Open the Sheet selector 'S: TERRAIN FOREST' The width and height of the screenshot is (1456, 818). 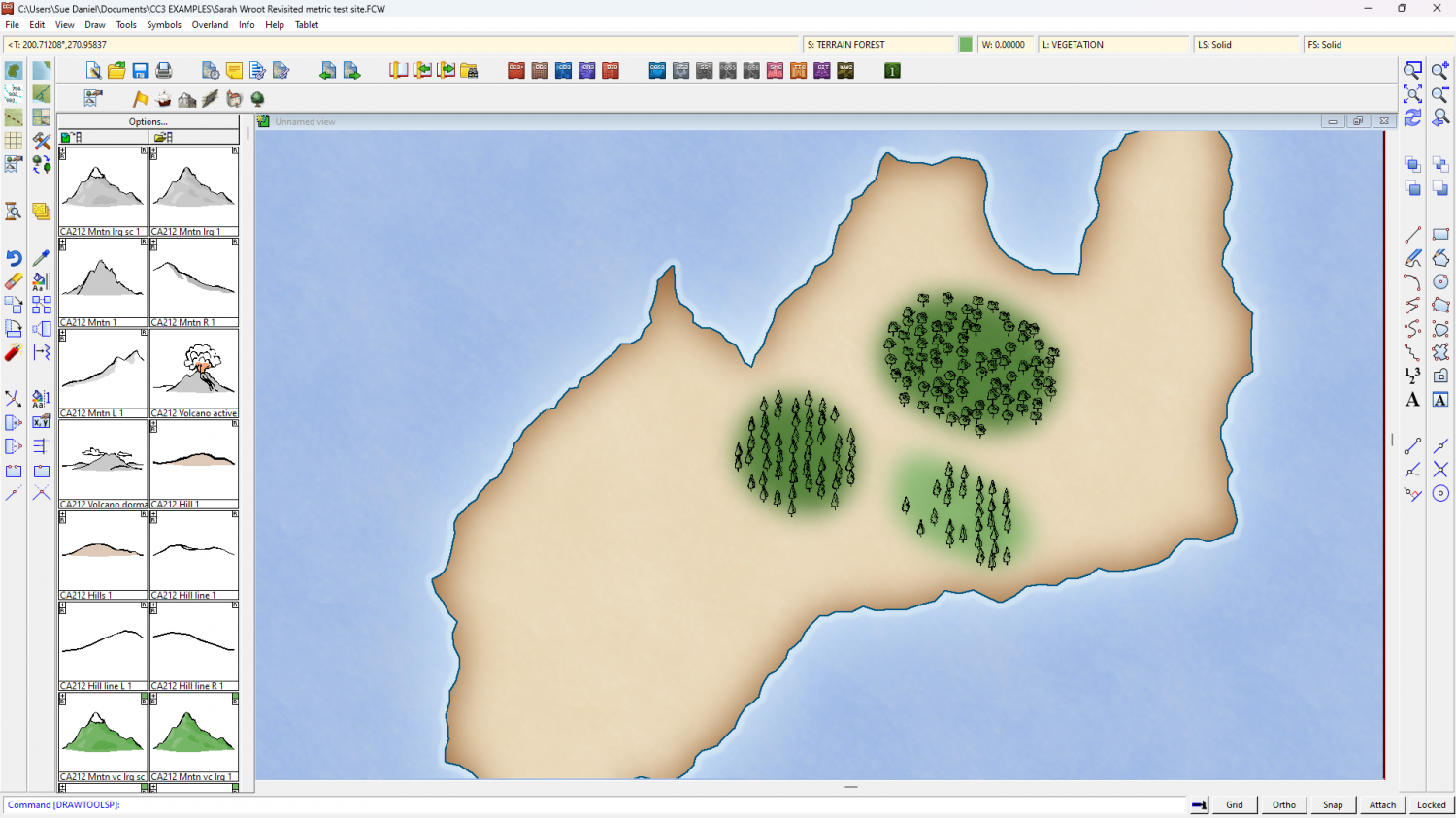point(878,45)
